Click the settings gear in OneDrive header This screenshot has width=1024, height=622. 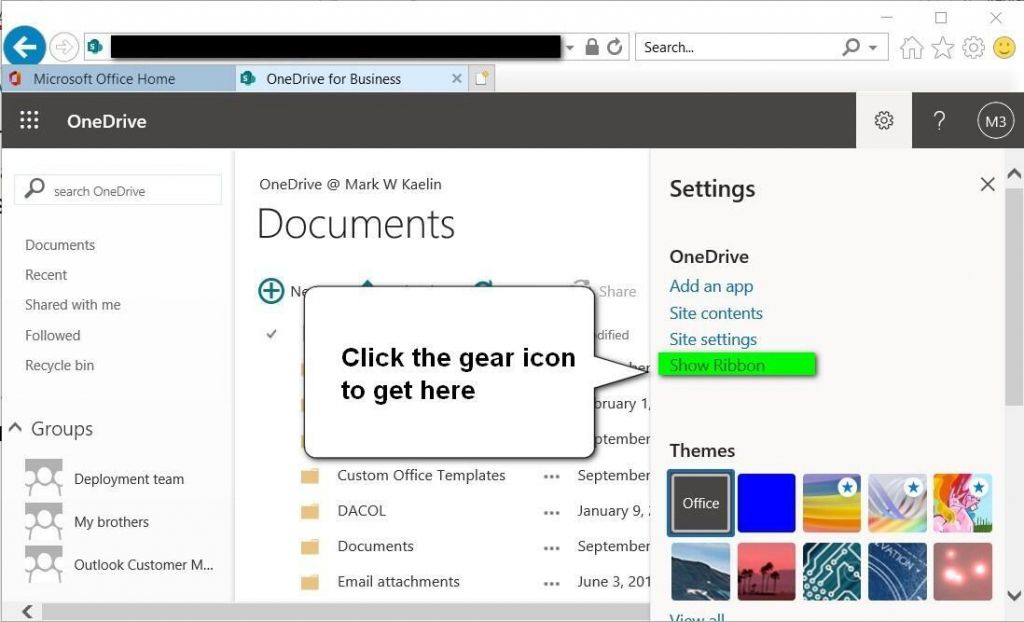883,121
